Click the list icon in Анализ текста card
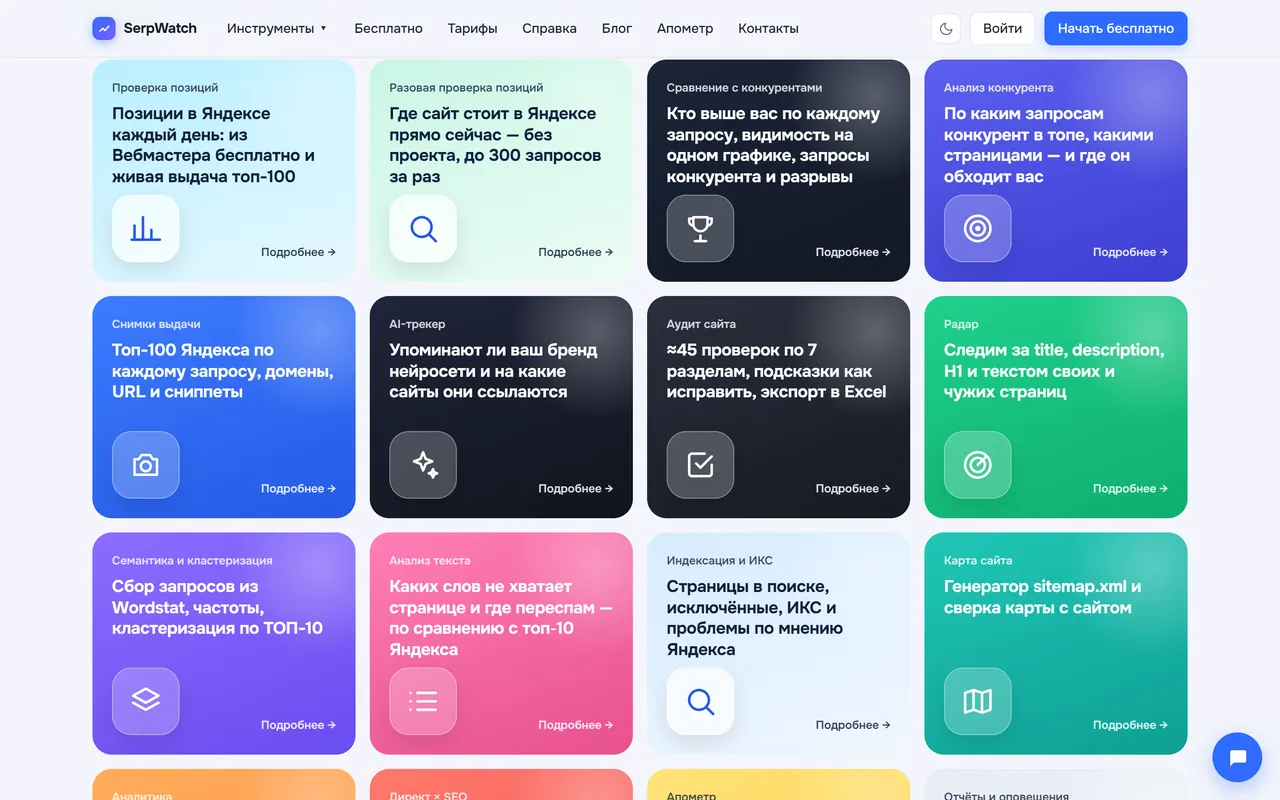The width and height of the screenshot is (1280, 800). coord(423,702)
